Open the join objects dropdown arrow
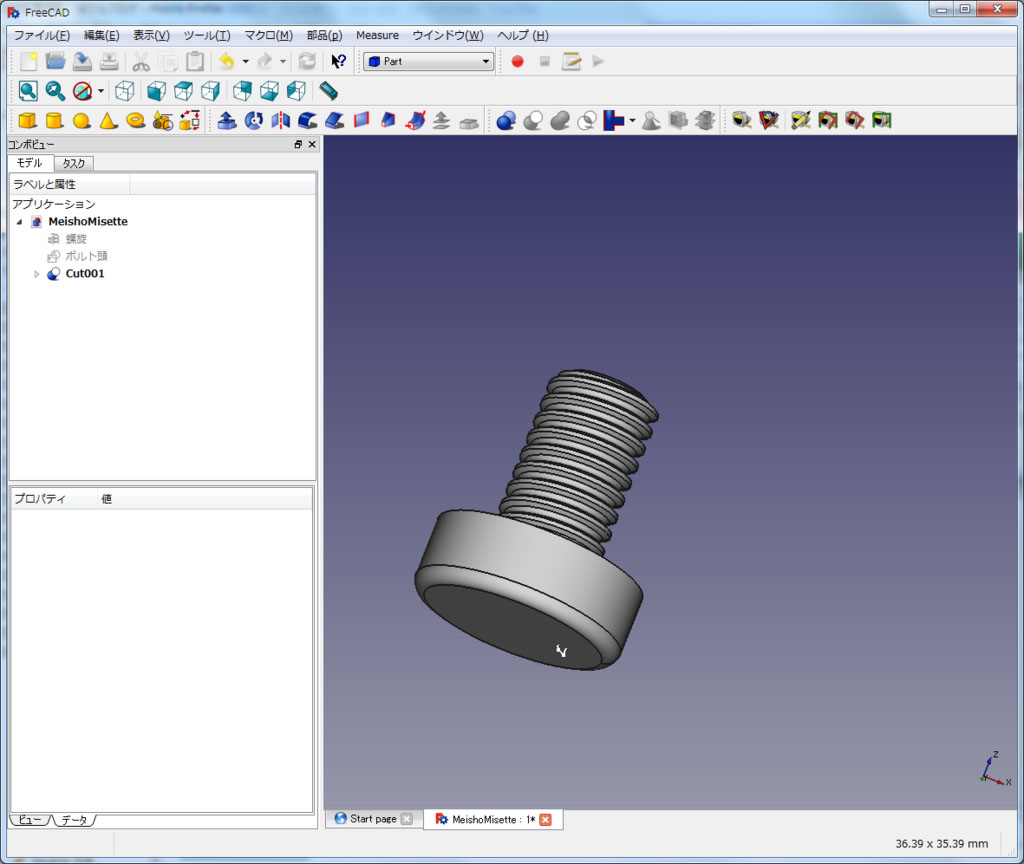Screen dimensions: 1024x864 (632, 120)
